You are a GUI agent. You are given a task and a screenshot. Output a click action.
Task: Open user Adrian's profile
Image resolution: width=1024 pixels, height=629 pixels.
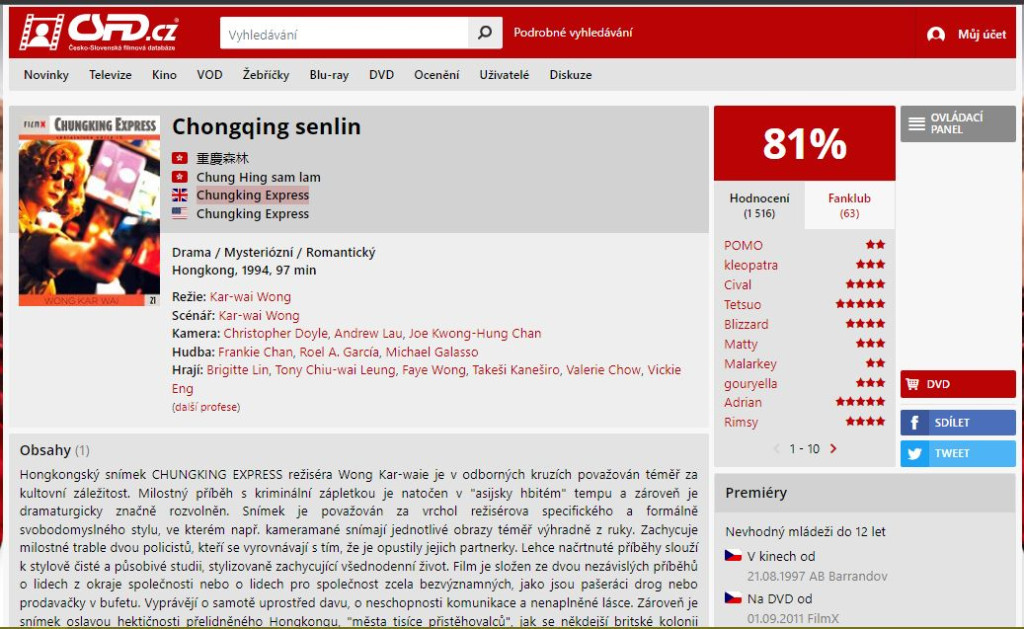(x=743, y=402)
